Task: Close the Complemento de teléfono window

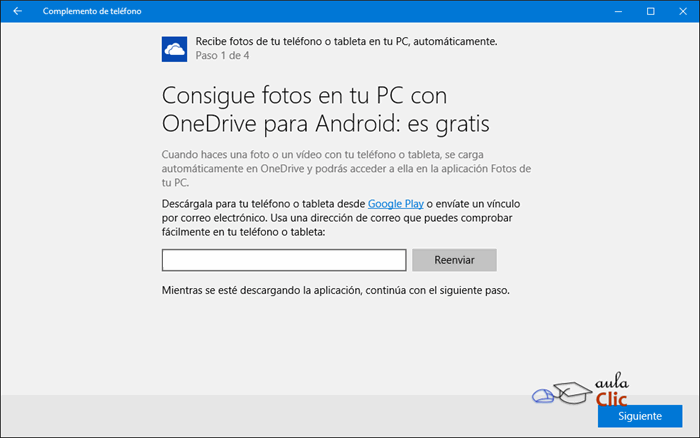Action: point(680,11)
